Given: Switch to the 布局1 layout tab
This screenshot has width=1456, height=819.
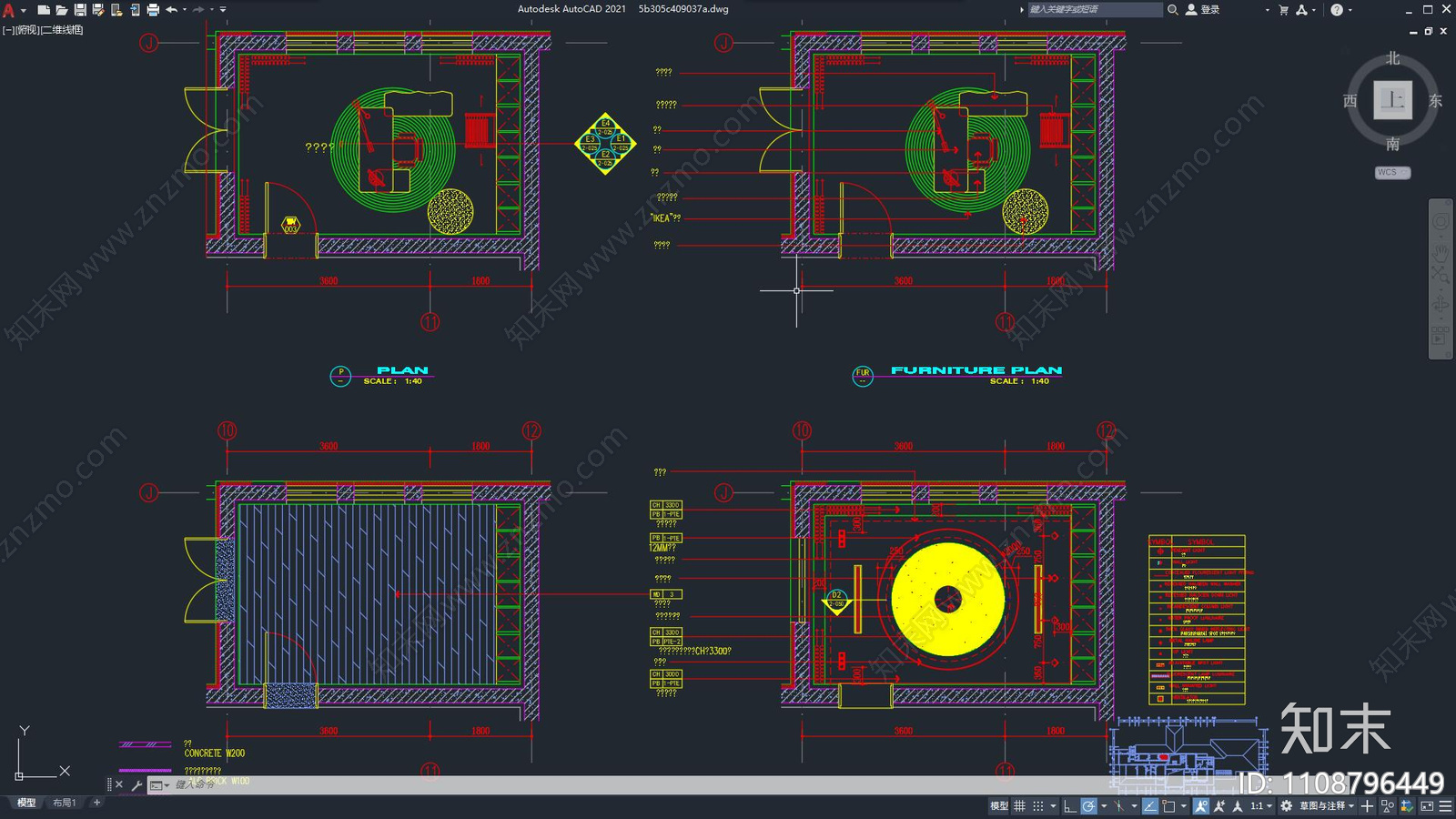Looking at the screenshot, I should click(x=64, y=803).
